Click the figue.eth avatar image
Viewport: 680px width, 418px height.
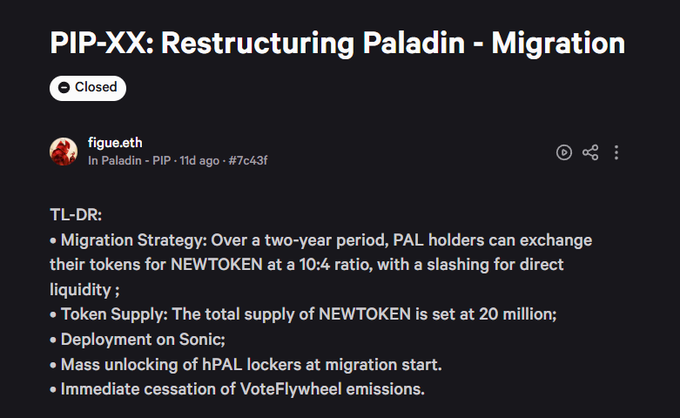pos(63,152)
